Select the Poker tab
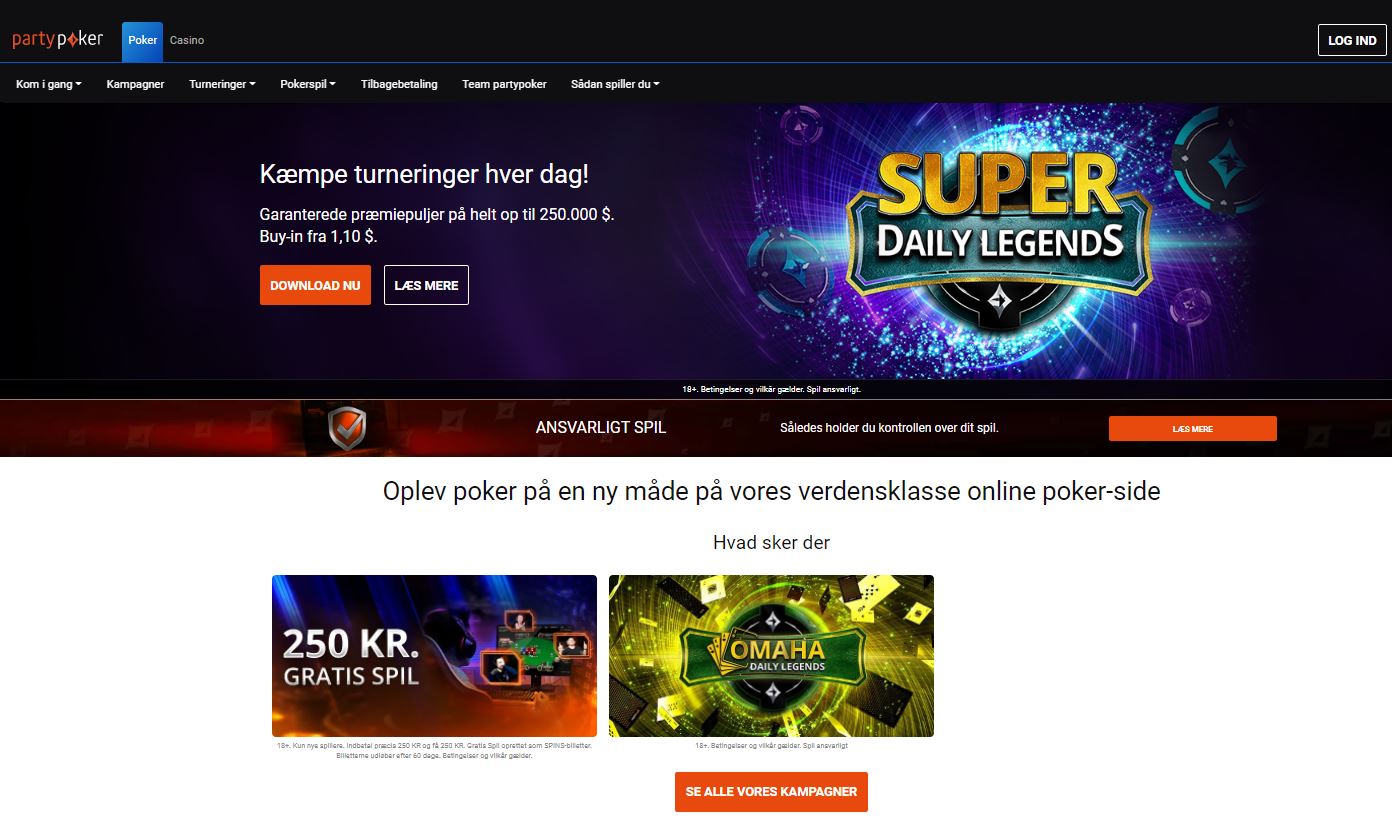Screen dimensions: 1392x828 [x=142, y=41]
